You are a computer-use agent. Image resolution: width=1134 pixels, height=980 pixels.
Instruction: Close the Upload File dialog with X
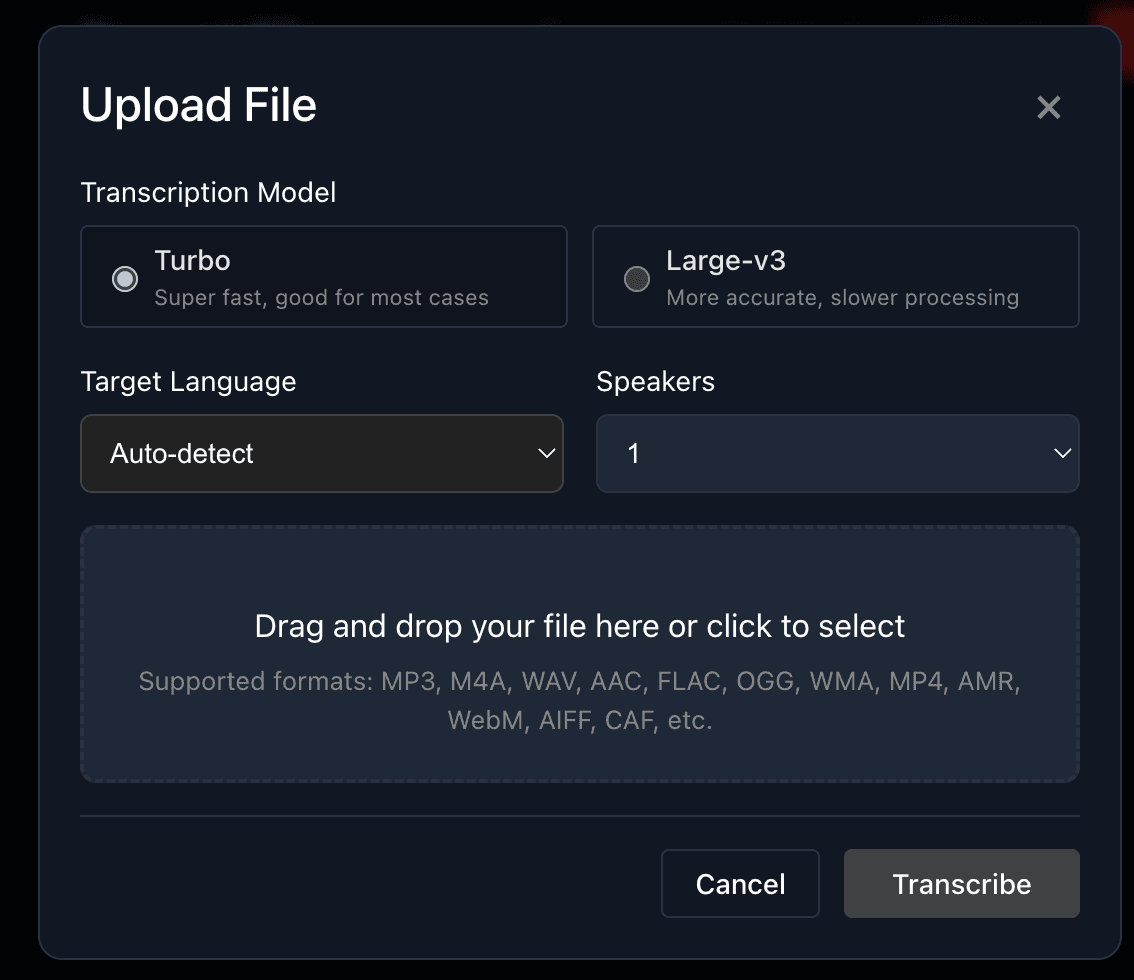[1048, 108]
